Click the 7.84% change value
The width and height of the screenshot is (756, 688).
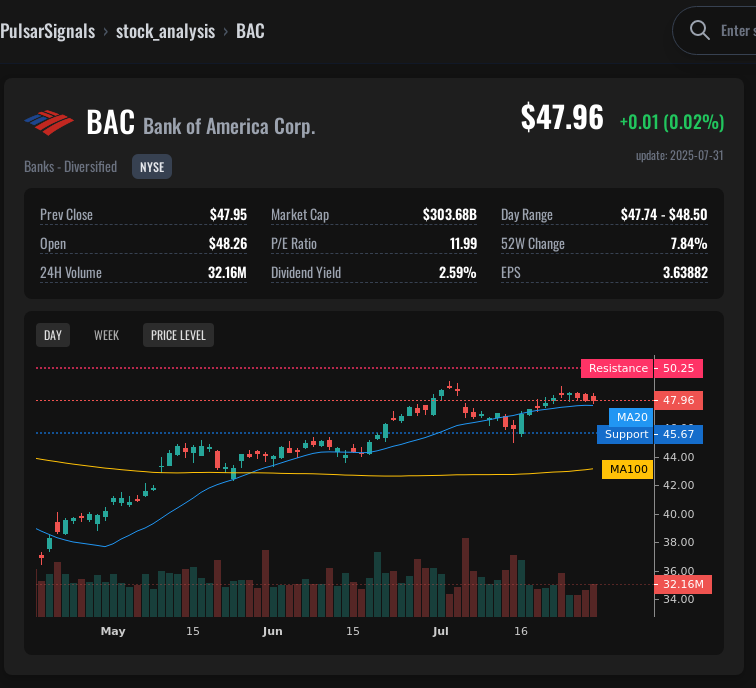689,243
